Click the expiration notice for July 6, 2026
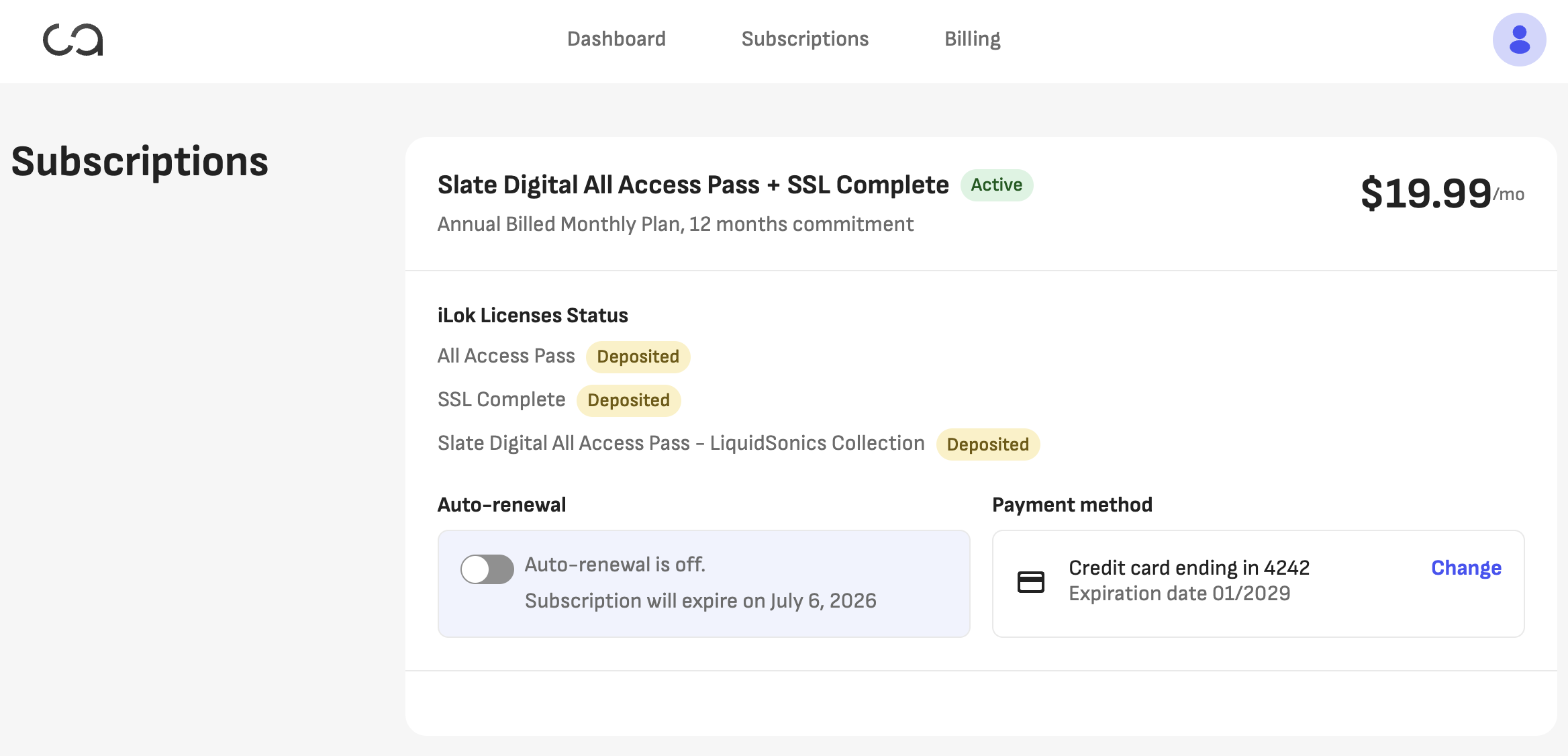1568x756 pixels. tap(700, 601)
